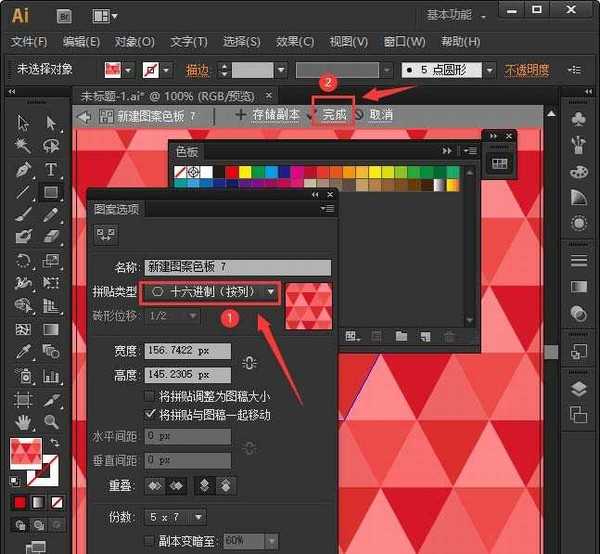
Task: Activate the Hand tool
Action: coord(24,422)
